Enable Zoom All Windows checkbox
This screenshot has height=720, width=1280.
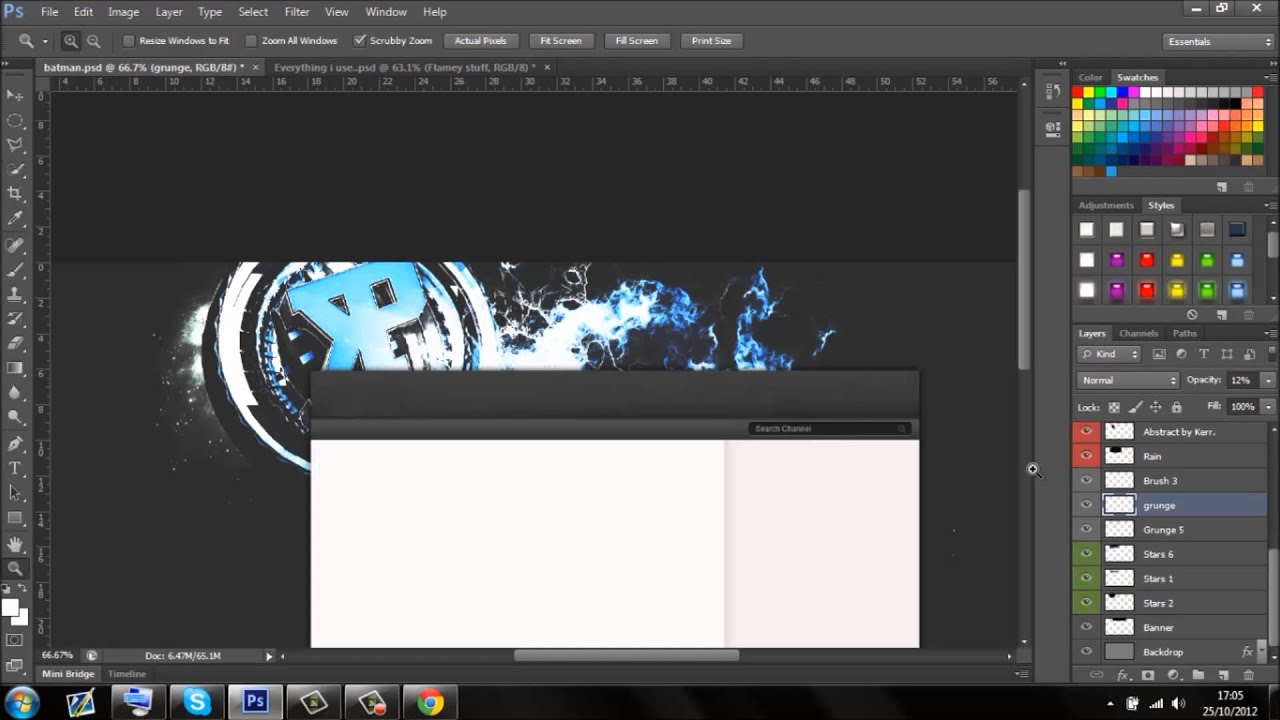tap(251, 41)
